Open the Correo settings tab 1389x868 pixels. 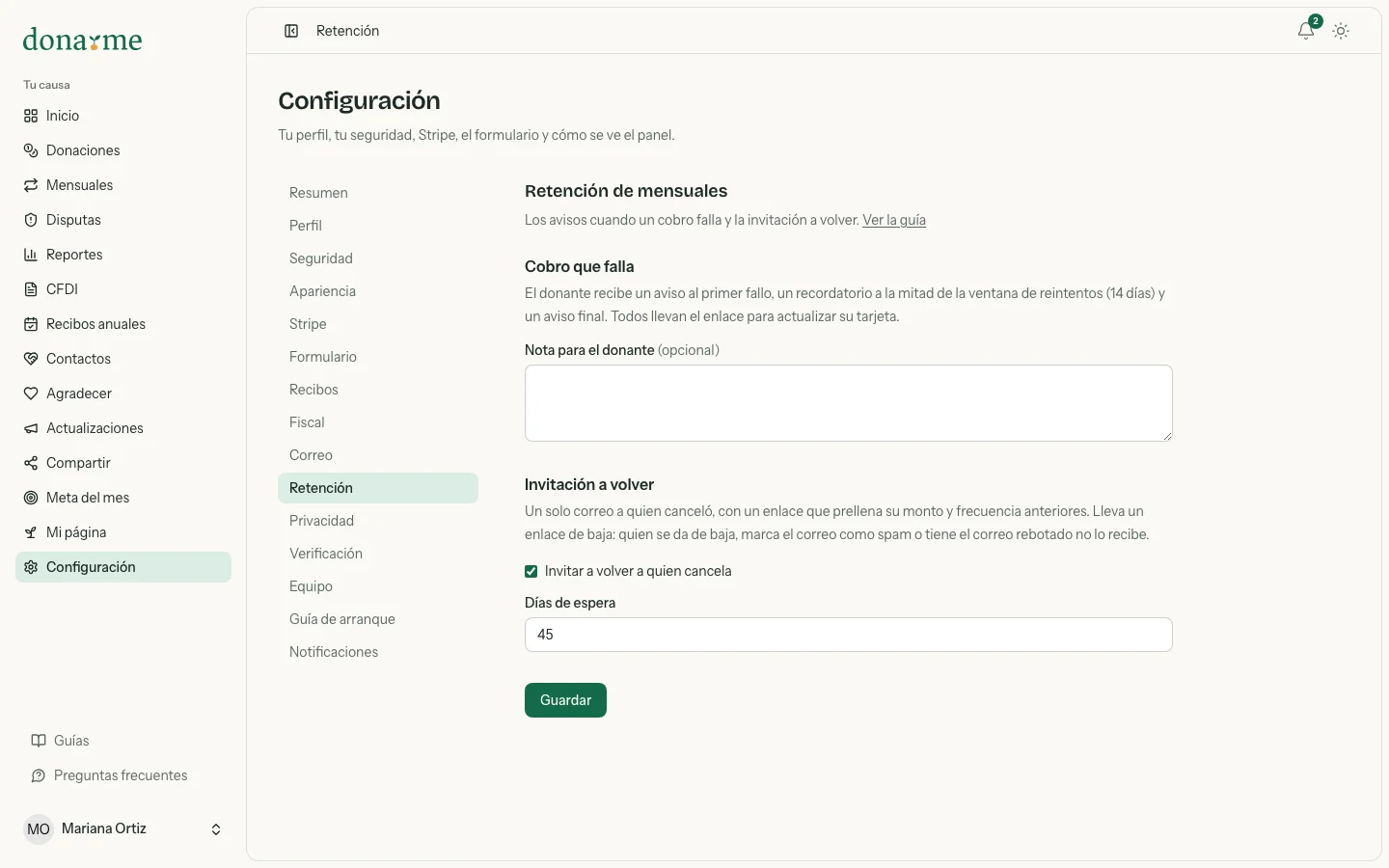[378, 455]
